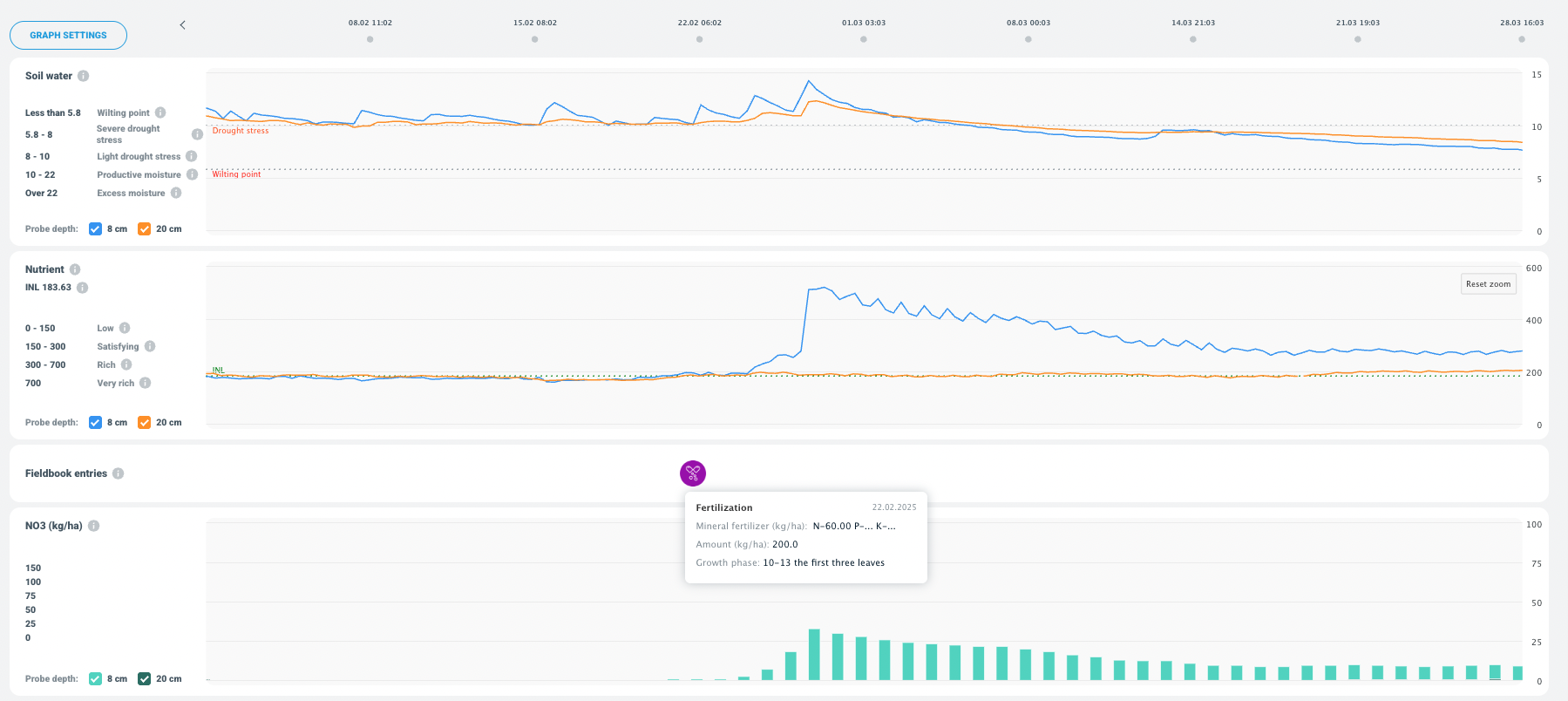This screenshot has width=1568, height=701.
Task: Click tallest NO3 bar in chart
Action: coord(814,654)
